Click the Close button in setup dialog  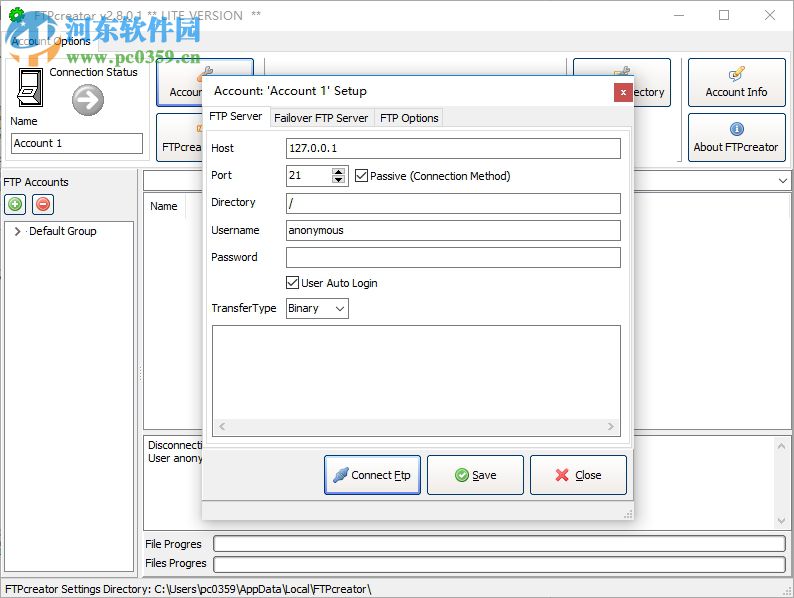[578, 475]
